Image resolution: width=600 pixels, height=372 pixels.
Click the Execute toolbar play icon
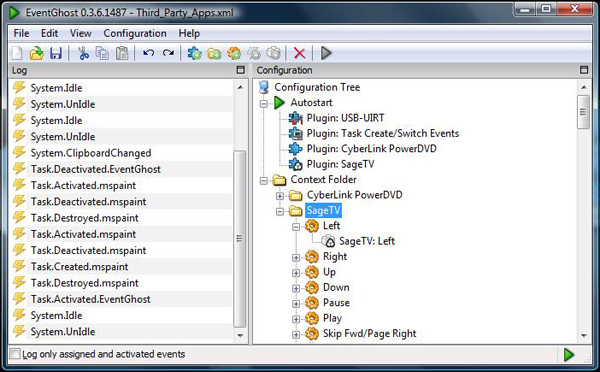(x=326, y=53)
